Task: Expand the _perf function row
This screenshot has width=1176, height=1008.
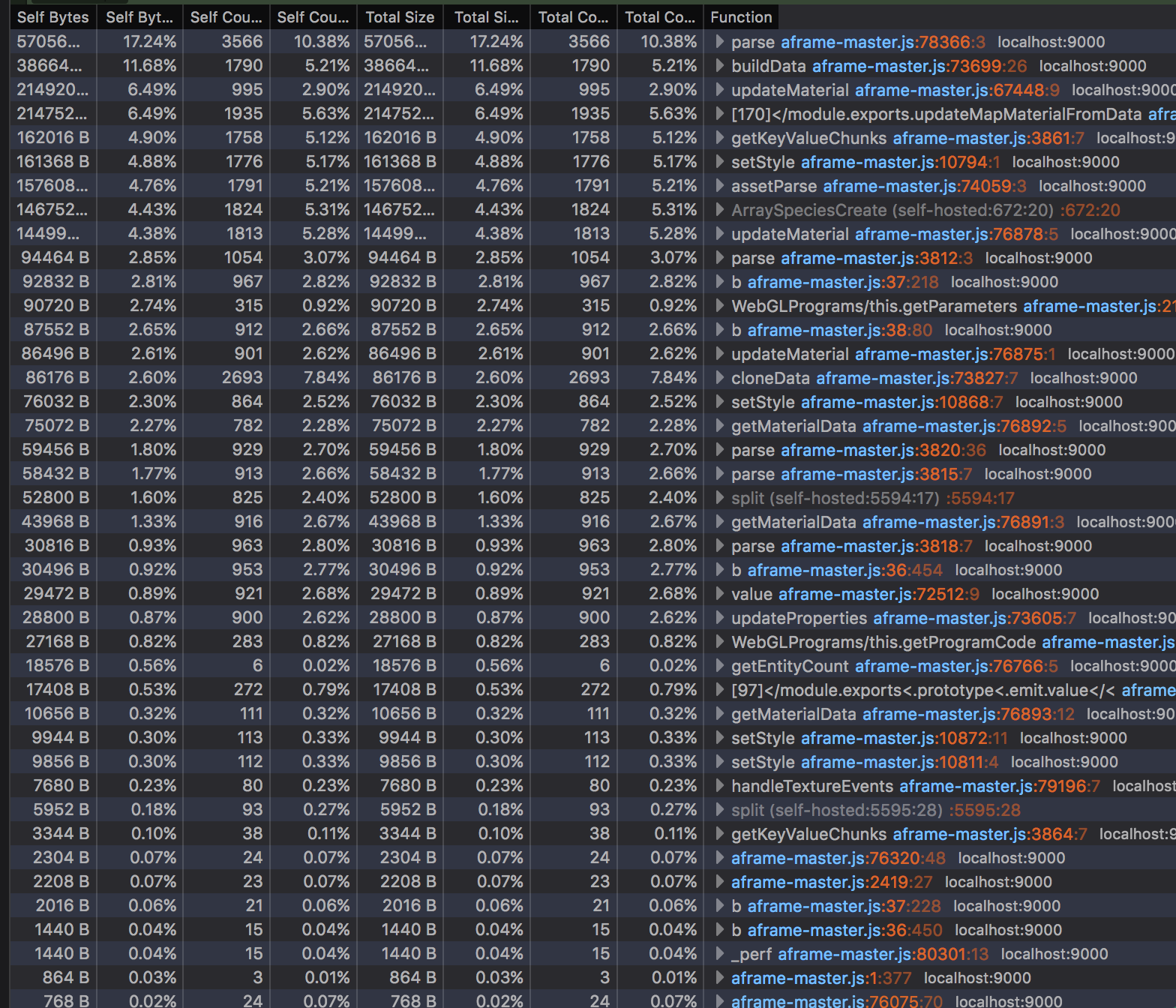Action: click(719, 954)
